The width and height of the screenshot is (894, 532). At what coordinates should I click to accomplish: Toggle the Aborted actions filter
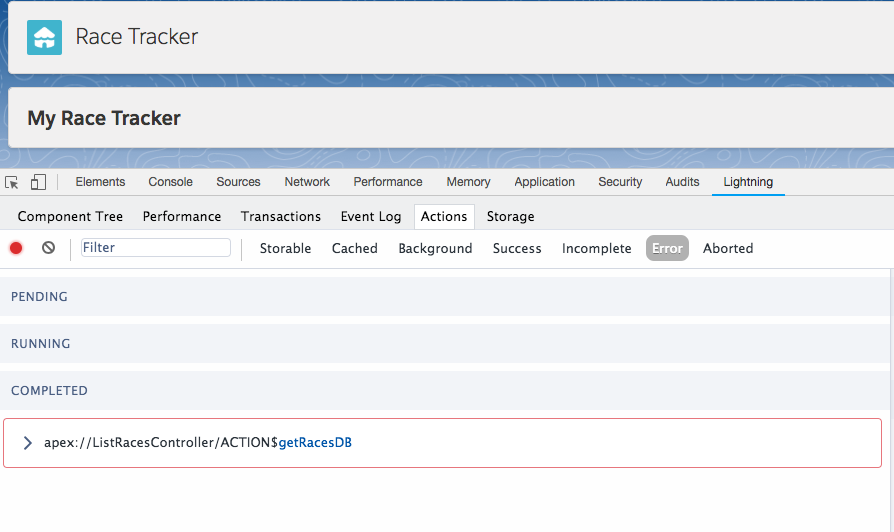click(727, 248)
